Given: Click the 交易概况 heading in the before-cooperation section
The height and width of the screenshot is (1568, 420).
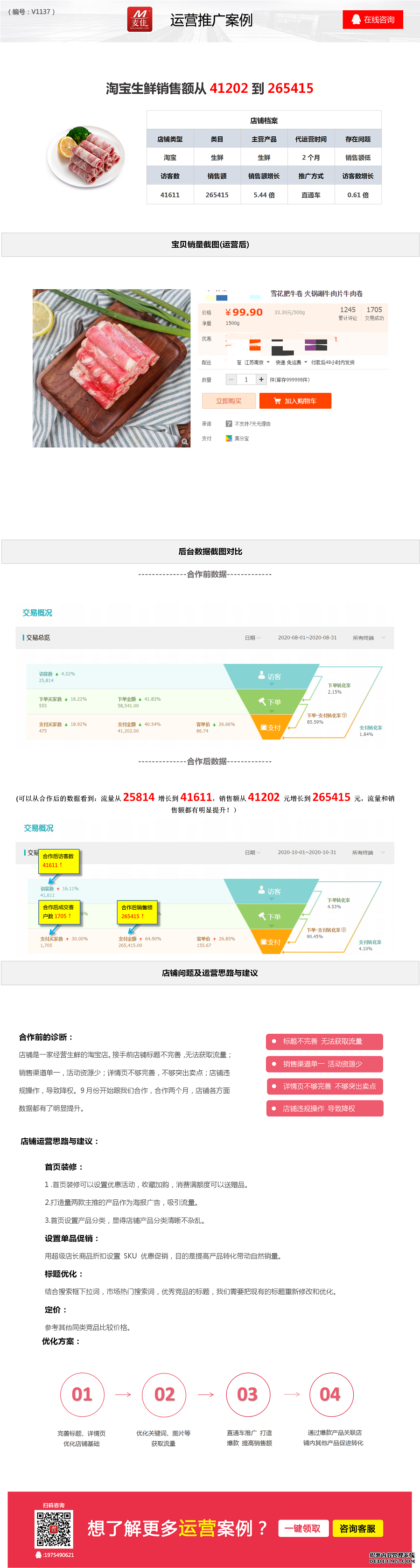Looking at the screenshot, I should coord(37,613).
